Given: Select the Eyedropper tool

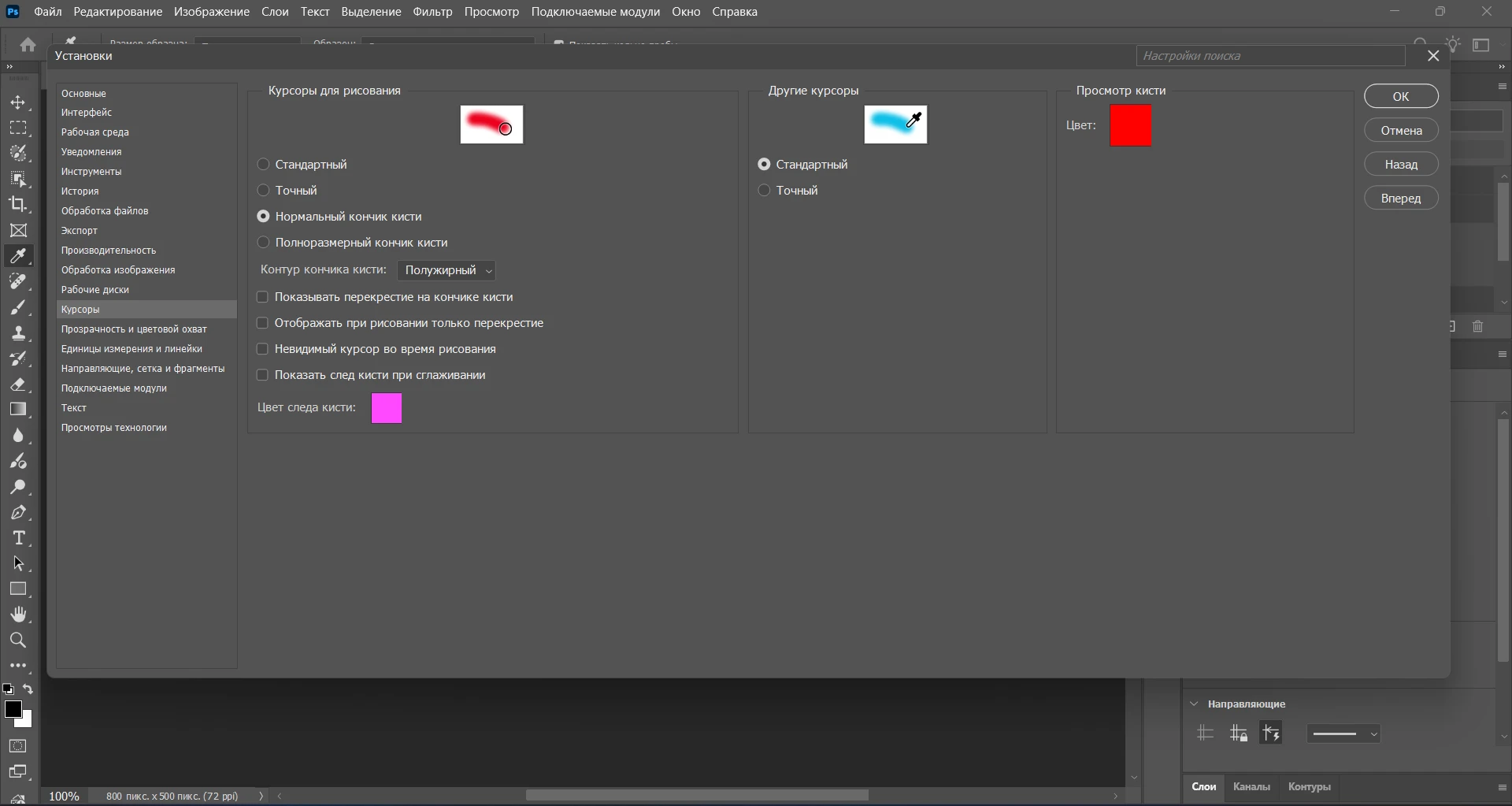Looking at the screenshot, I should coord(18,256).
